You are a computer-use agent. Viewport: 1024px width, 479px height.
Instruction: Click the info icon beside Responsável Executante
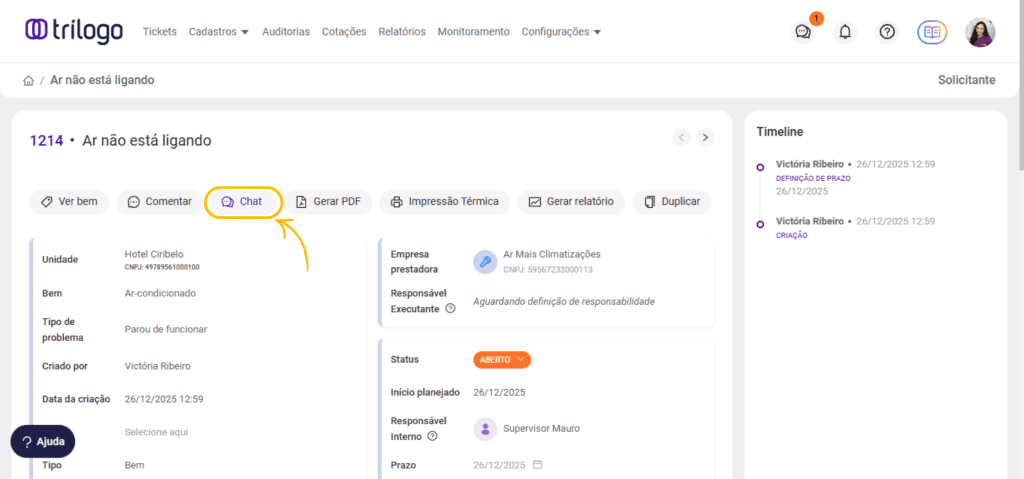tap(450, 309)
